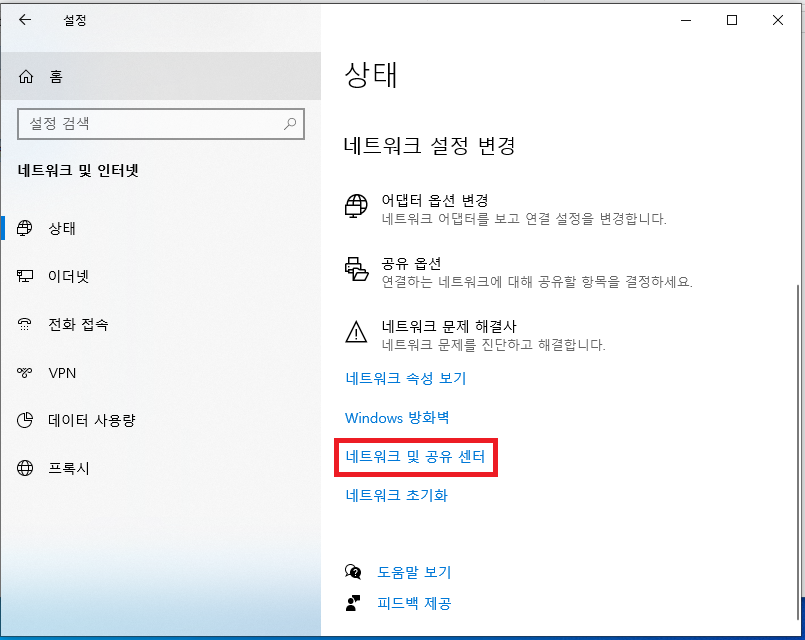Screen dimensions: 805x640
Task: Open the 상태 page in the sidebar
Action: [161, 228]
